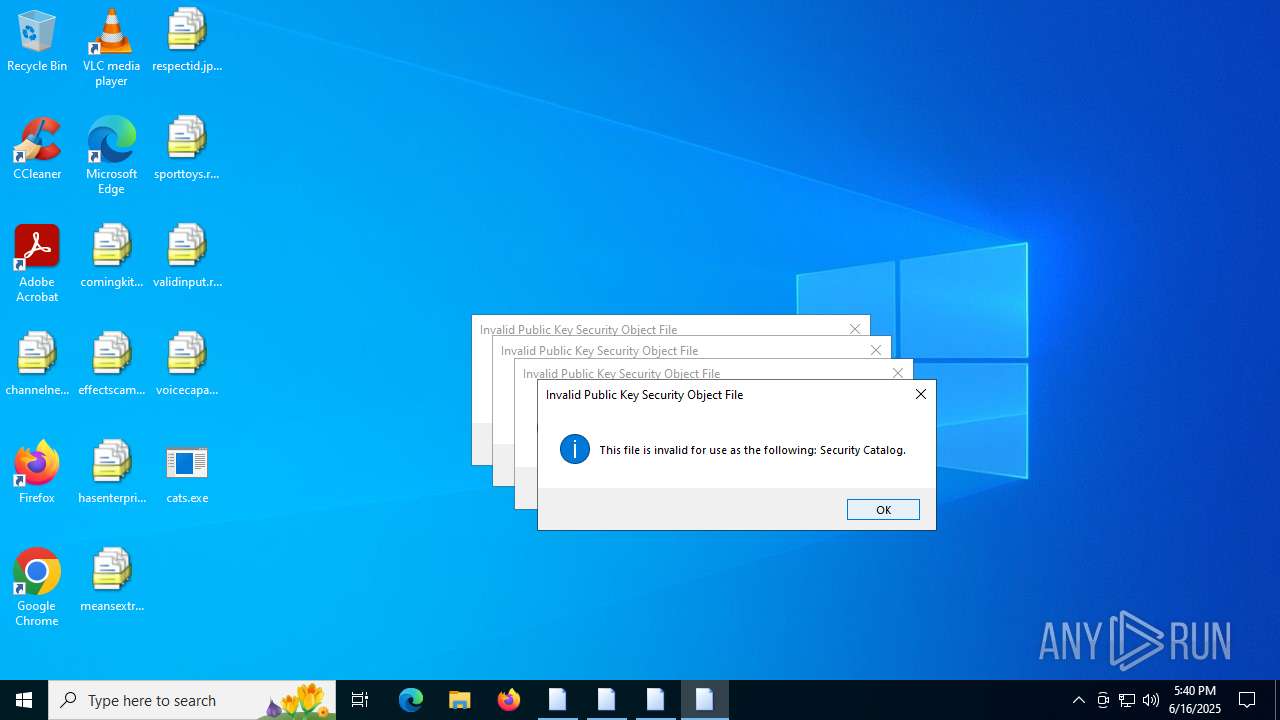Open File Explorer from the taskbar
This screenshot has width=1280, height=720.
[x=460, y=700]
